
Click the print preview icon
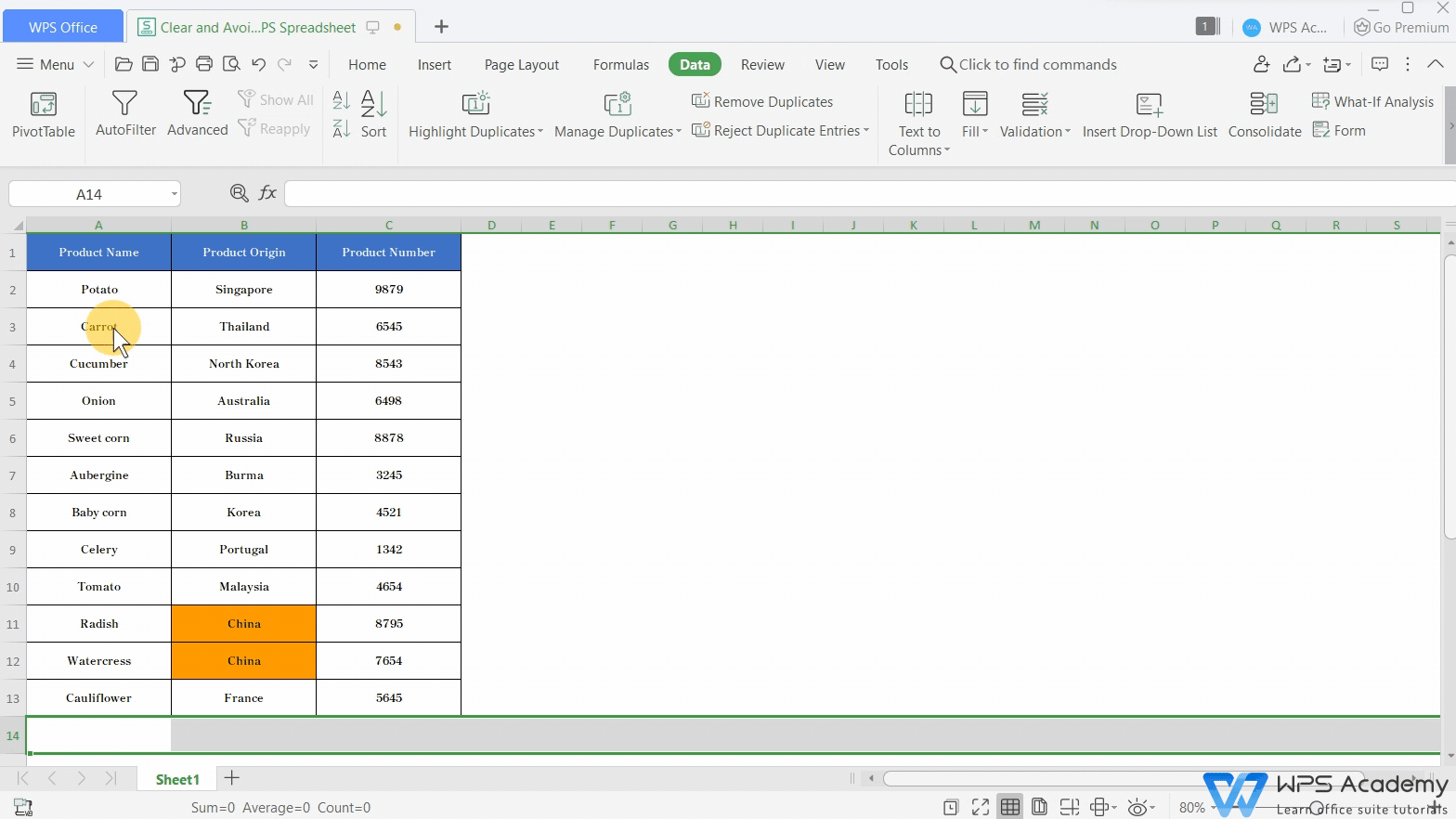click(231, 64)
